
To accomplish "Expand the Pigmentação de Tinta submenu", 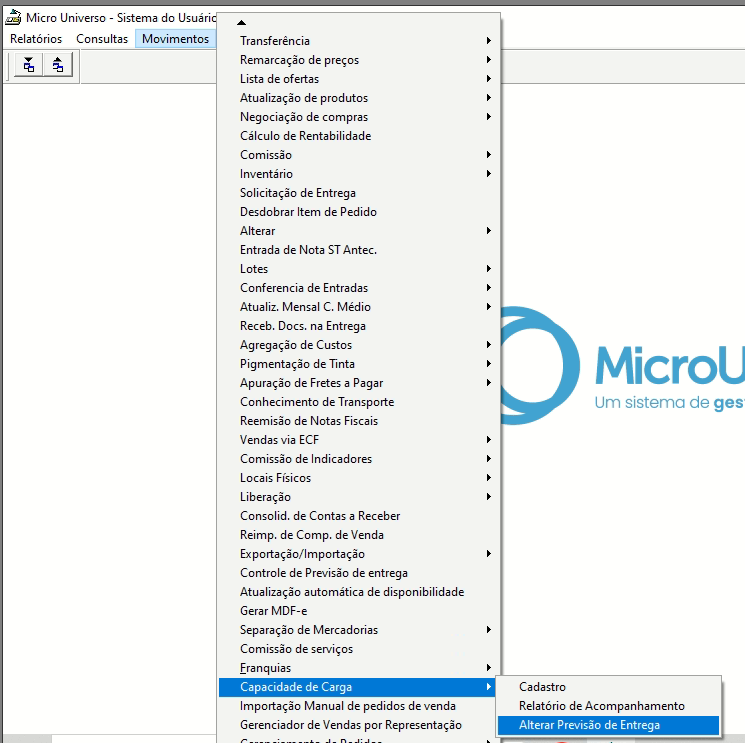I will [x=297, y=364].
